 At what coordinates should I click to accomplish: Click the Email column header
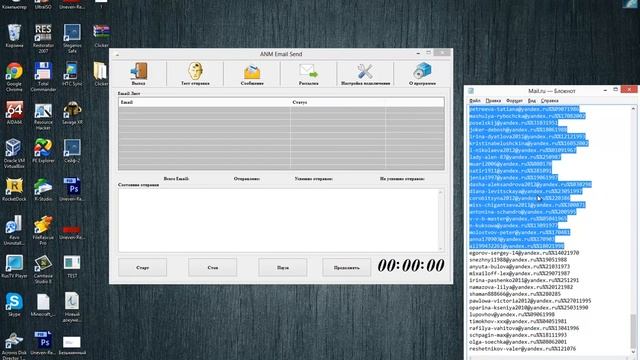coord(204,102)
